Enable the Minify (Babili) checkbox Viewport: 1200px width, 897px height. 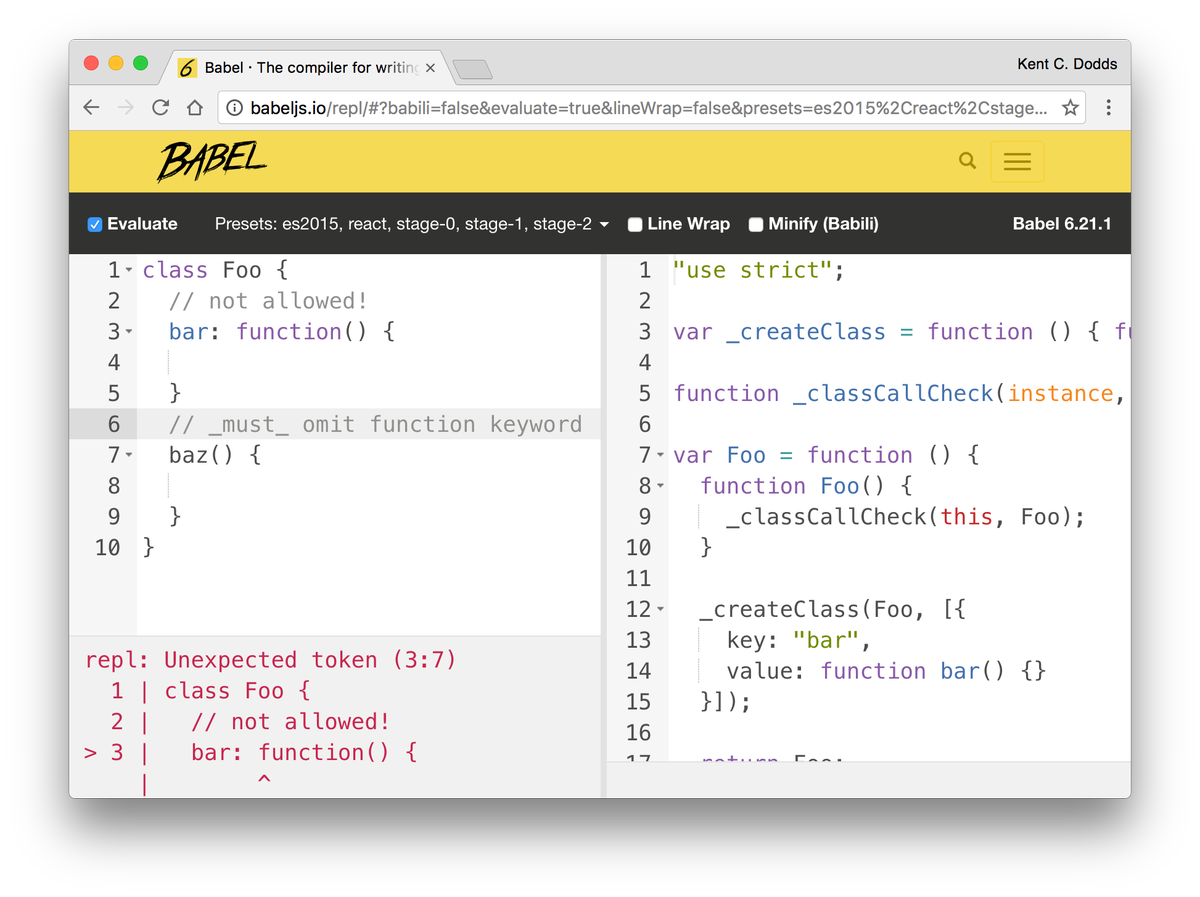(x=756, y=224)
